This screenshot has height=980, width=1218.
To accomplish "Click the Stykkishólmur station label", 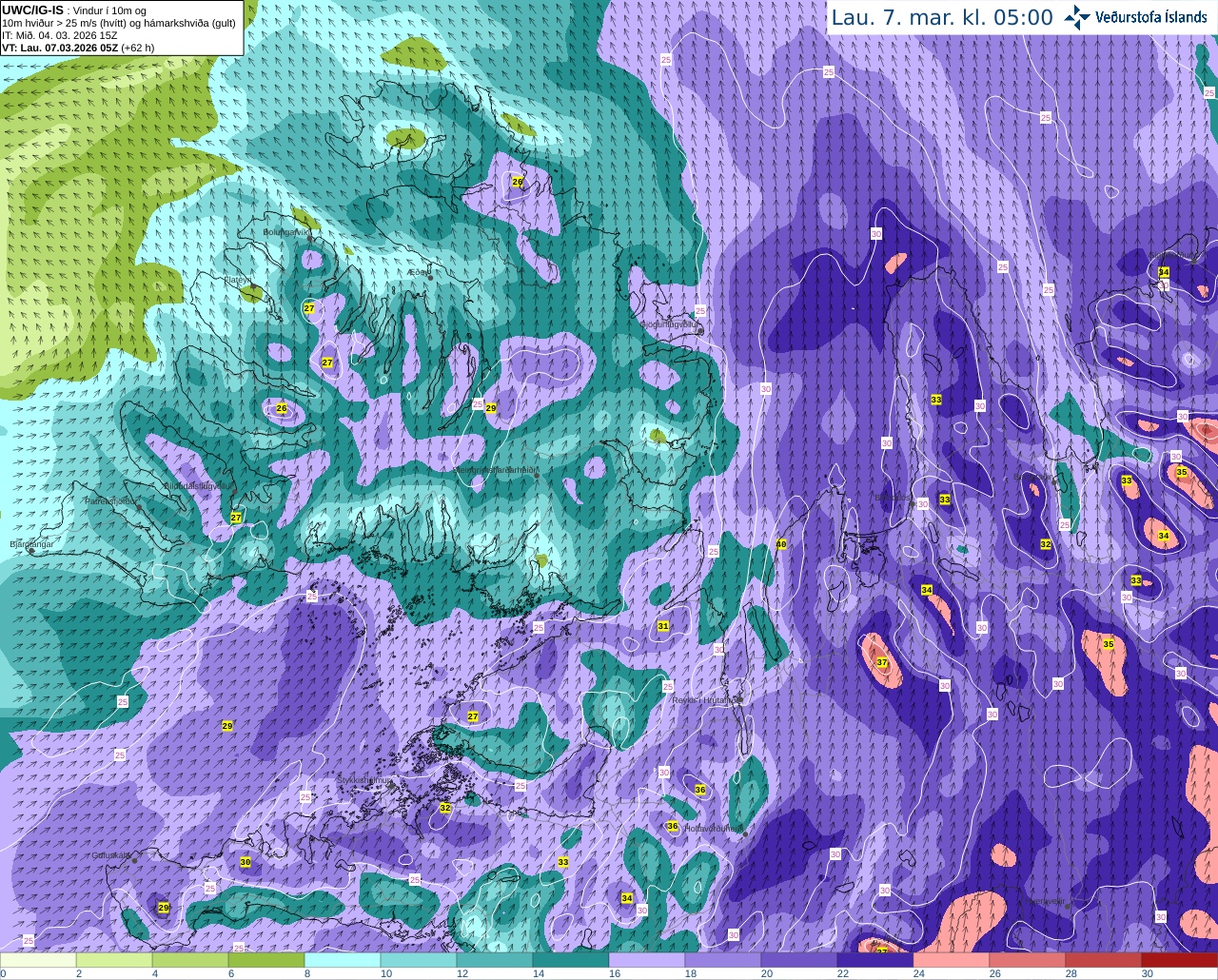I will tap(364, 780).
